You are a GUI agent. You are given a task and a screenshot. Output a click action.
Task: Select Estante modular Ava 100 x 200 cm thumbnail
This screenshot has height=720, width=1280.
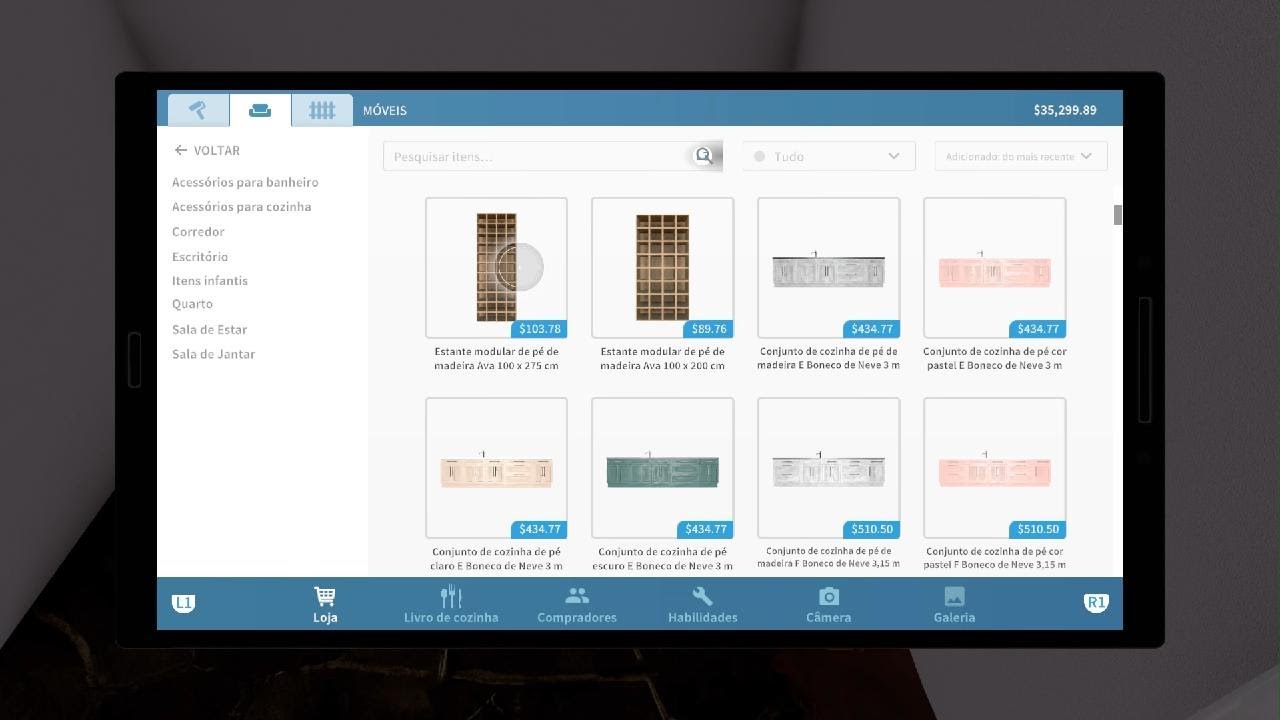pyautogui.click(x=662, y=268)
